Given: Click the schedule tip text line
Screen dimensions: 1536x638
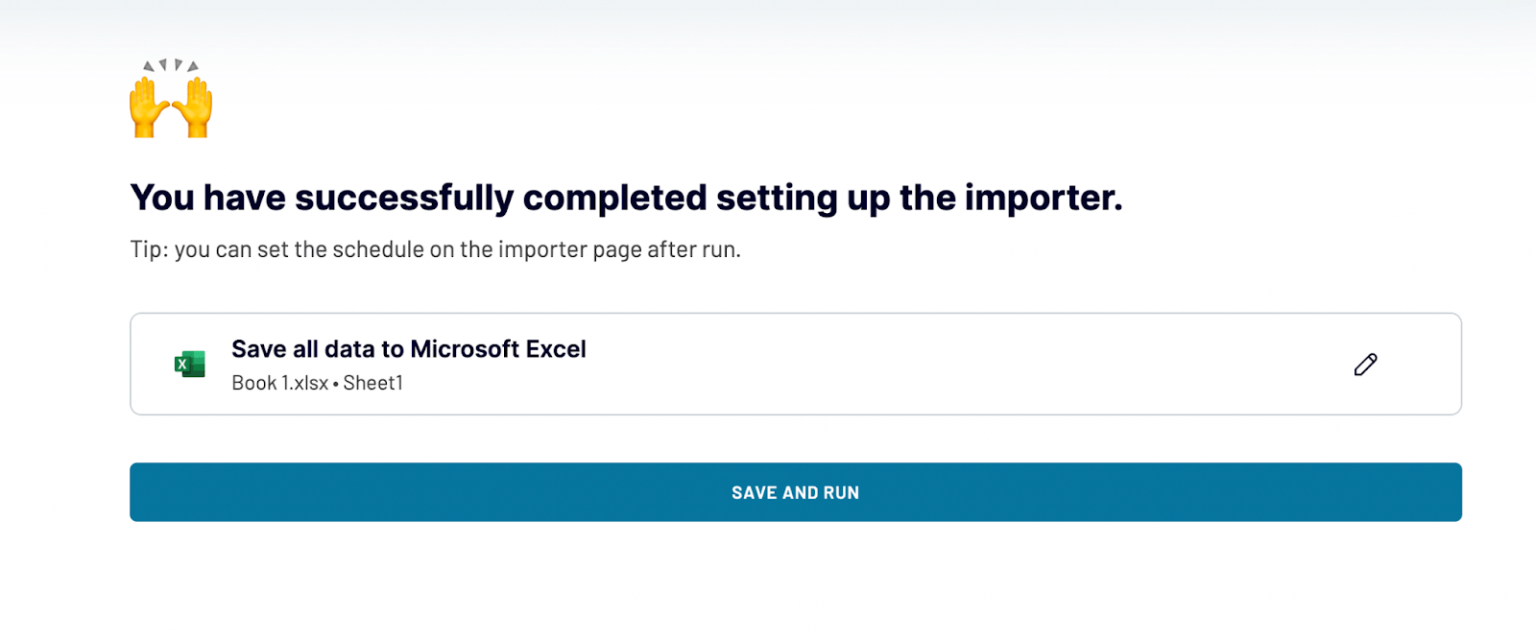Looking at the screenshot, I should [x=435, y=250].
